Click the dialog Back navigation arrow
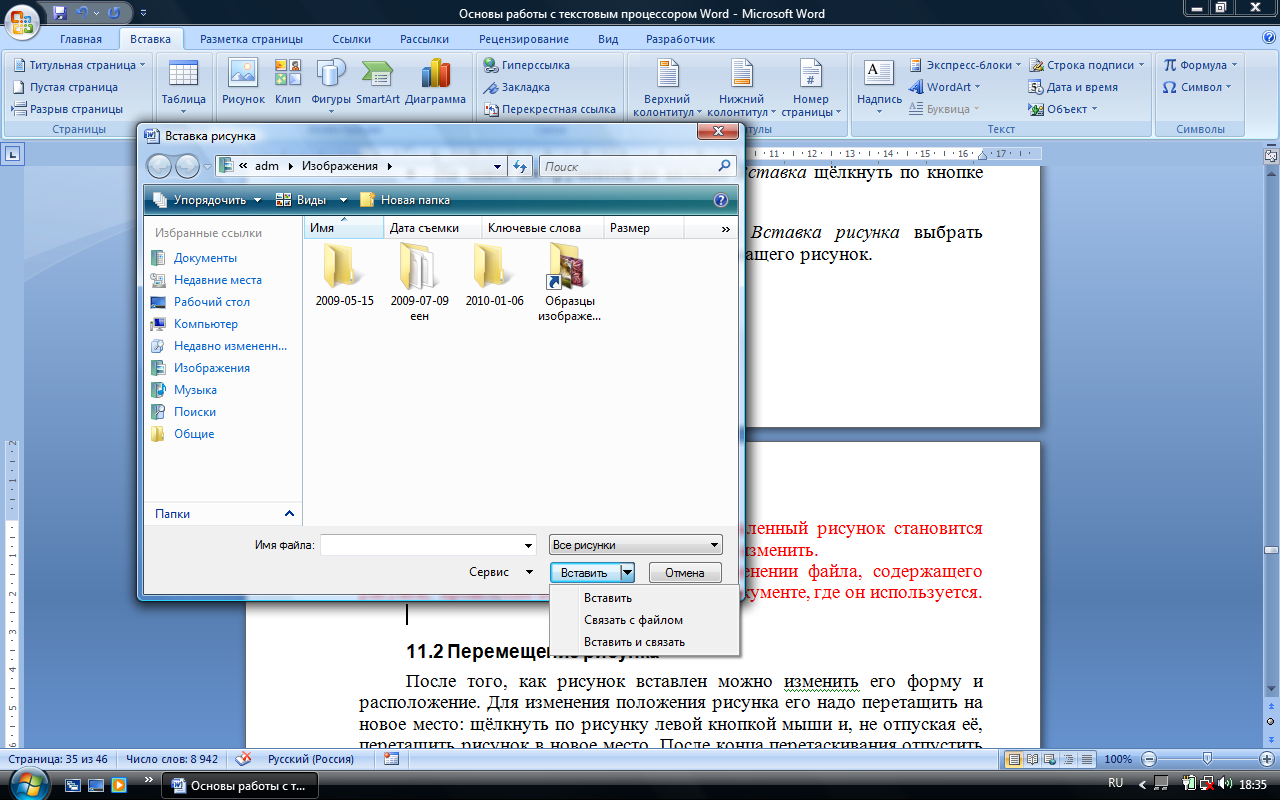The image size is (1280, 800). click(x=159, y=167)
